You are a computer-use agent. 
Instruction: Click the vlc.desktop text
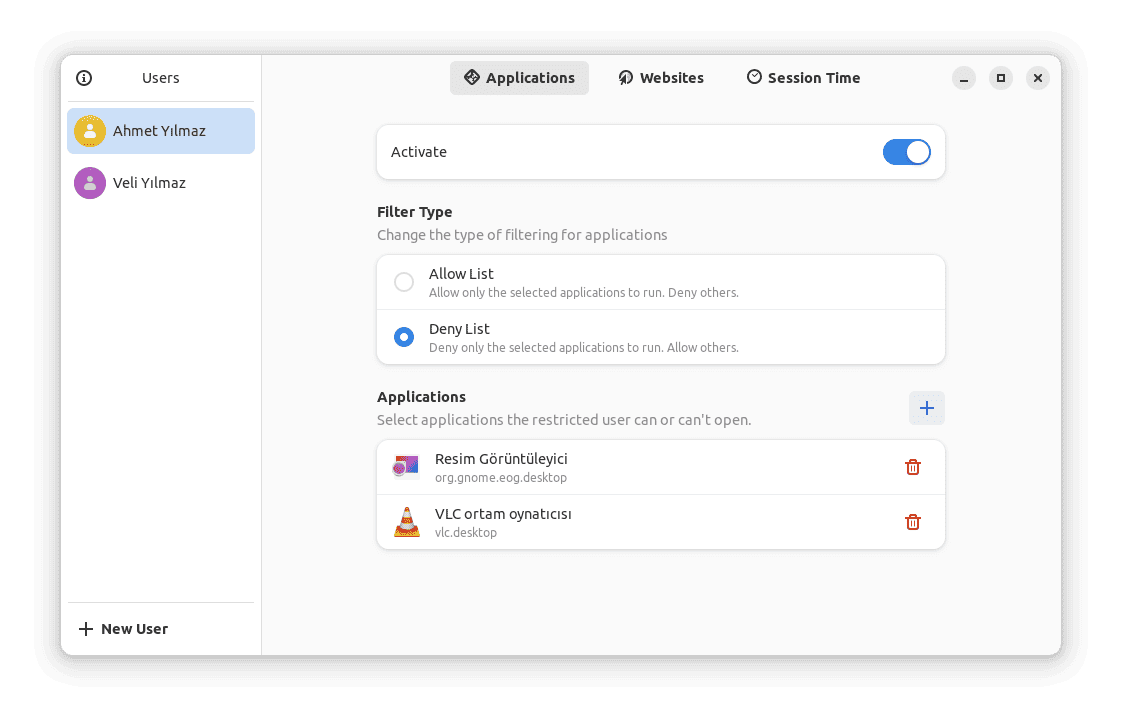(x=466, y=533)
